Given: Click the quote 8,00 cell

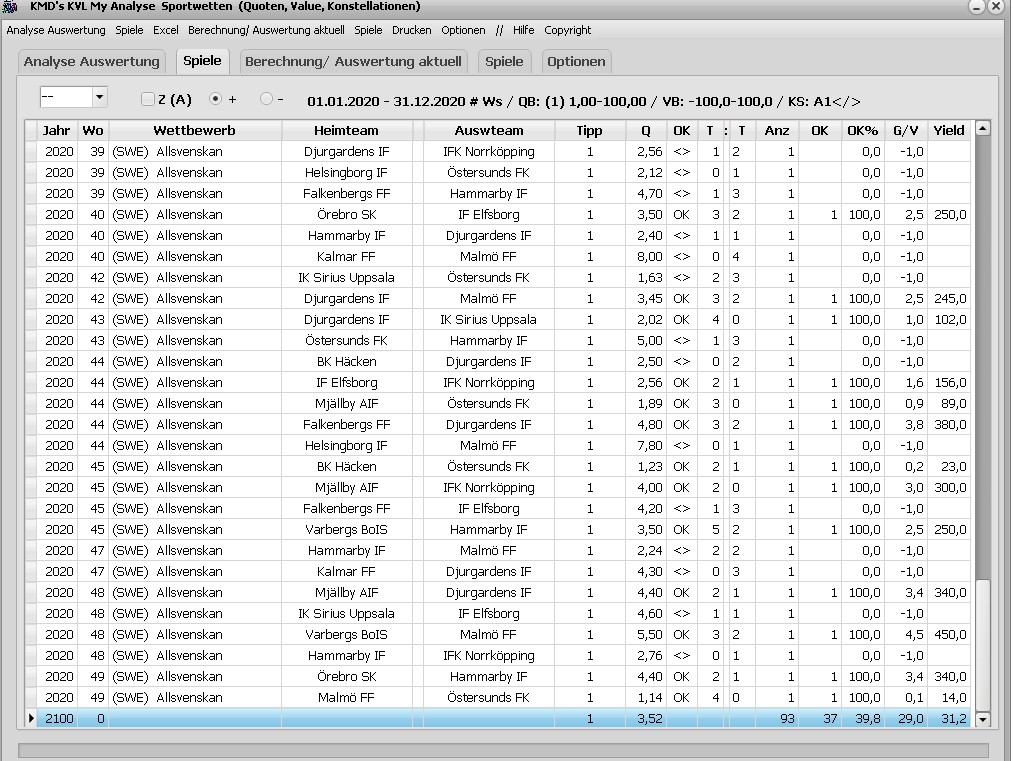Looking at the screenshot, I should click(646, 256).
